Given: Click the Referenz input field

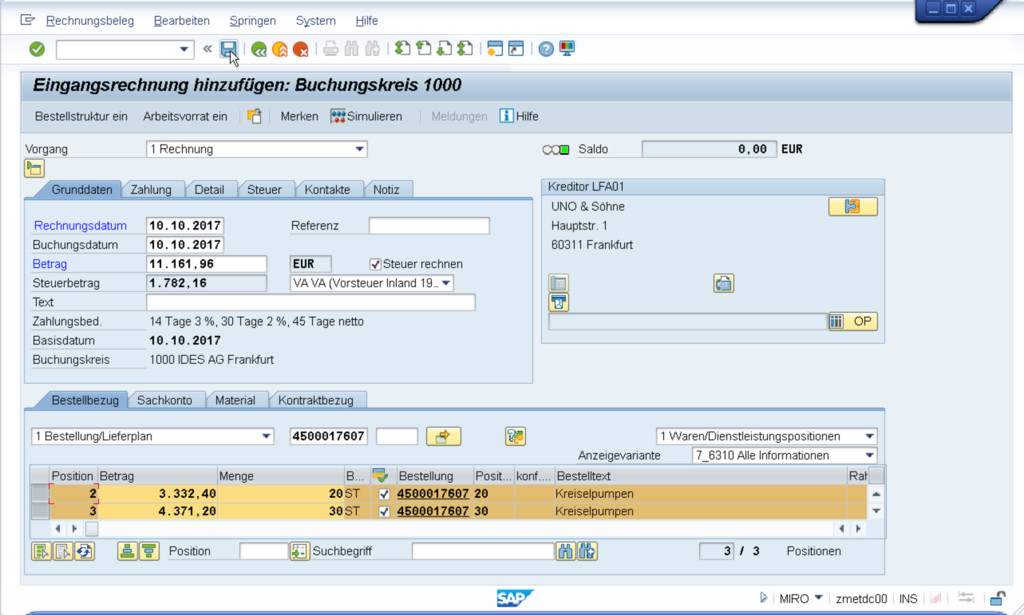Looking at the screenshot, I should pos(429,226).
